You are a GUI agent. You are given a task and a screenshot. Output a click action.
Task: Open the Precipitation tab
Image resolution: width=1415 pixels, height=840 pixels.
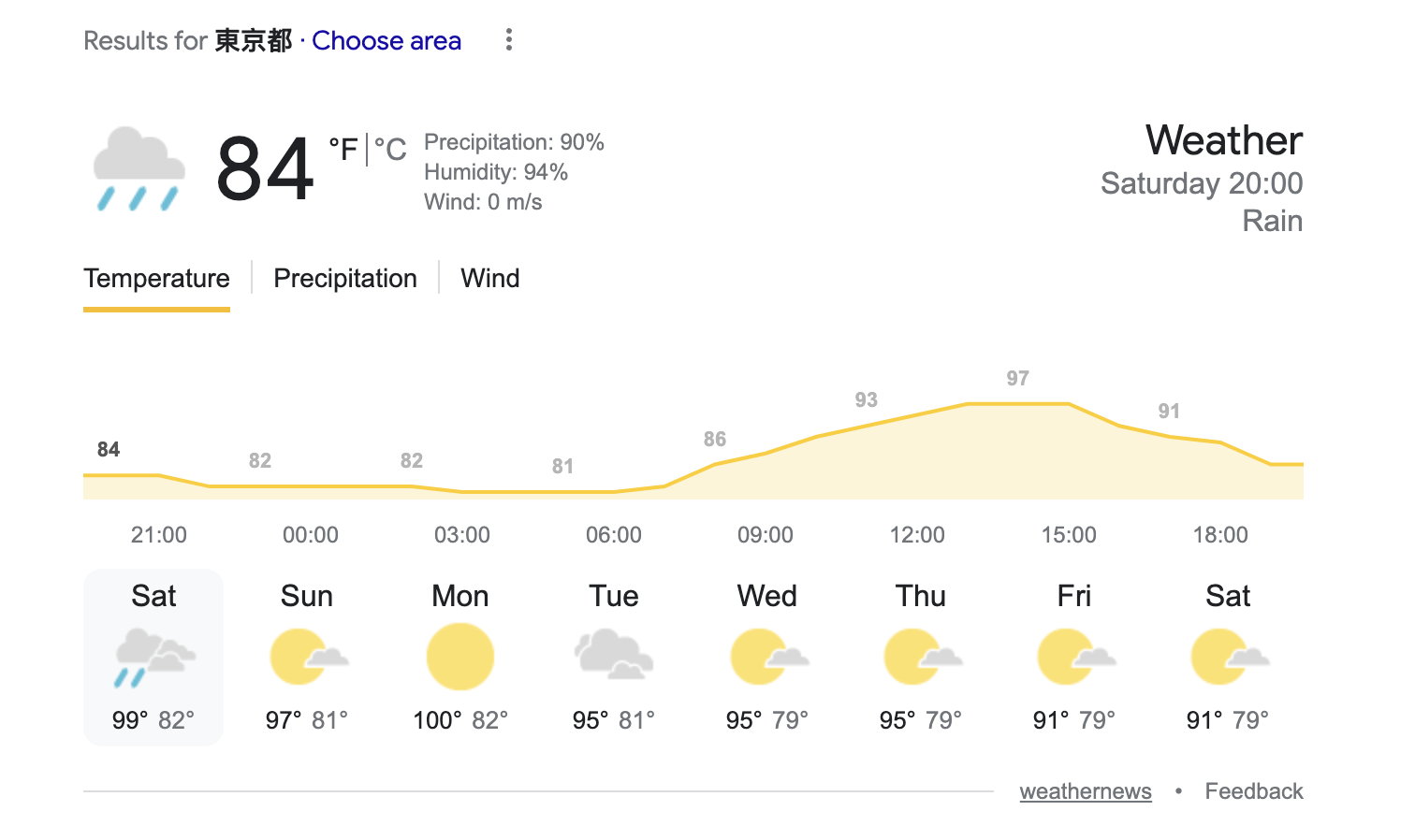click(x=345, y=278)
